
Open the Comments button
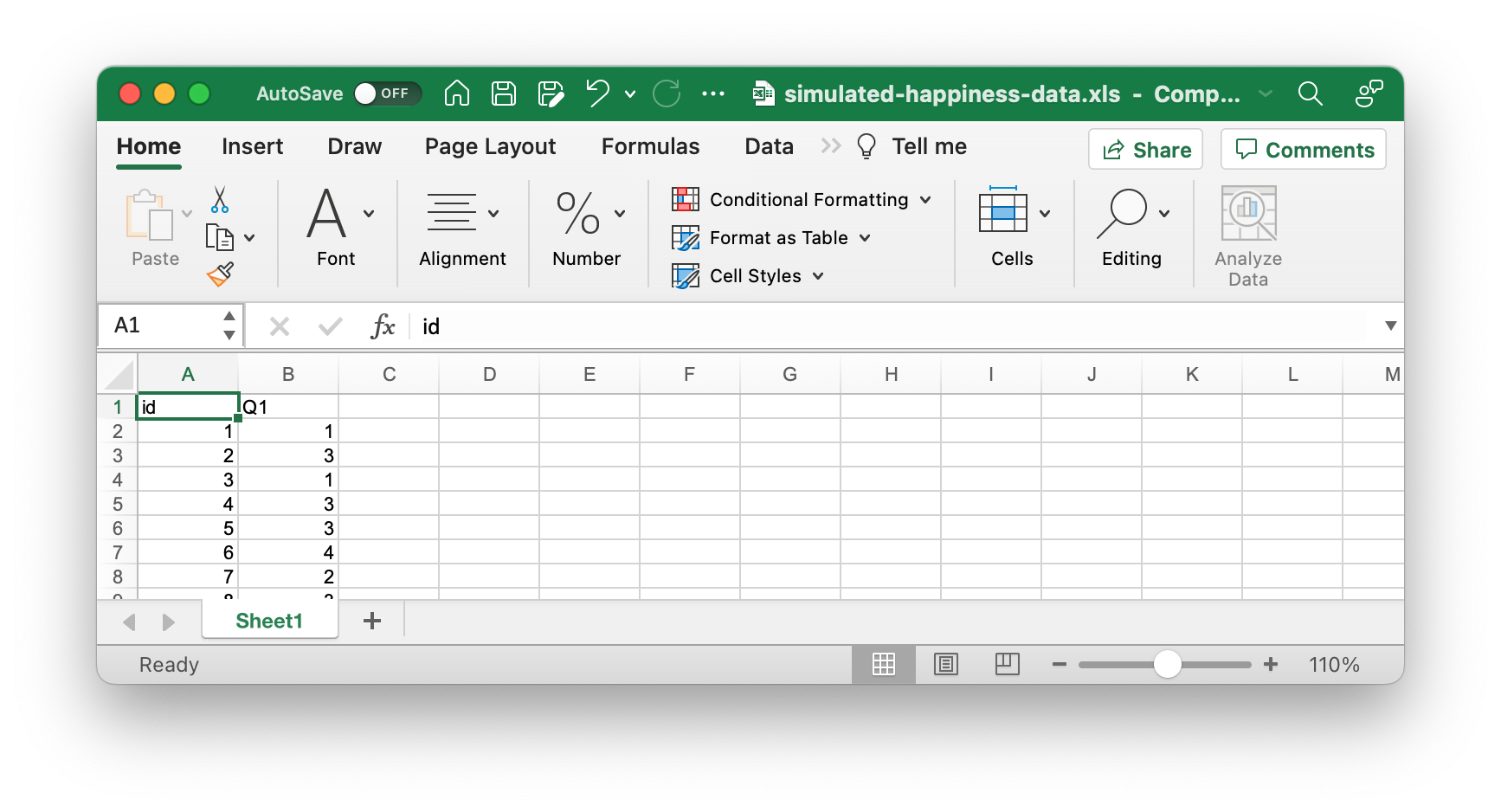click(x=1304, y=150)
